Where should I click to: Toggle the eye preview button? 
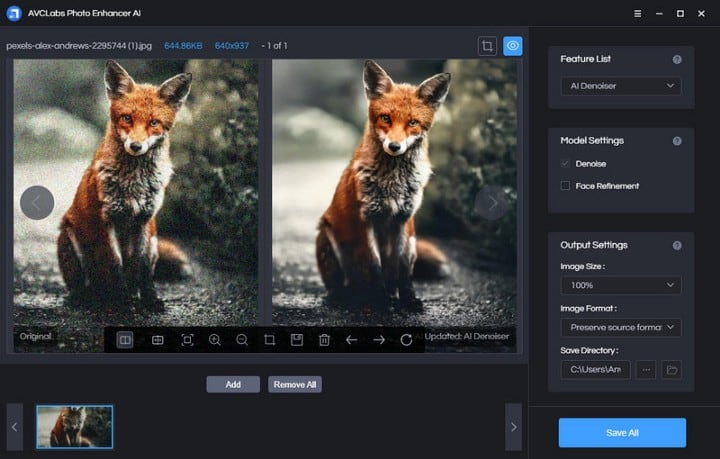pyautogui.click(x=512, y=46)
